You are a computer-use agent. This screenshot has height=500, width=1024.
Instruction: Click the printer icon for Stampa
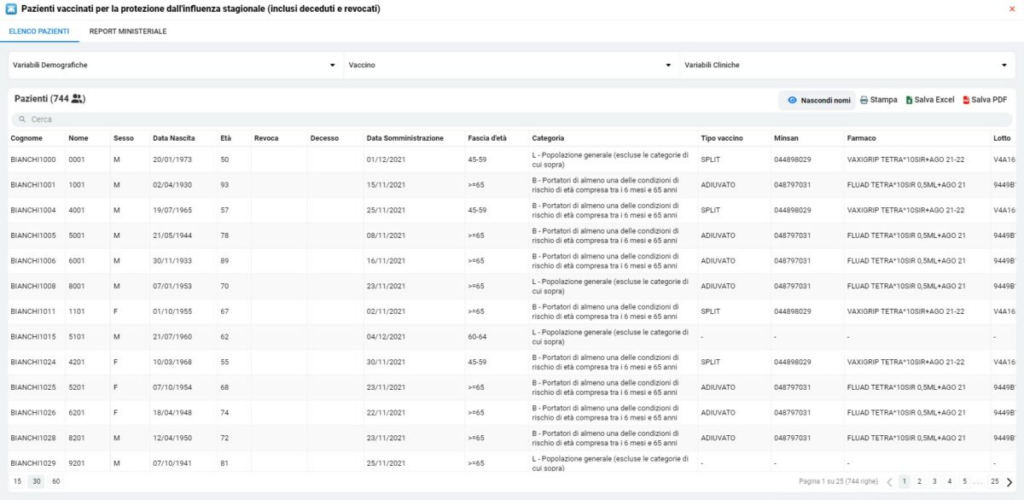pyautogui.click(x=863, y=100)
